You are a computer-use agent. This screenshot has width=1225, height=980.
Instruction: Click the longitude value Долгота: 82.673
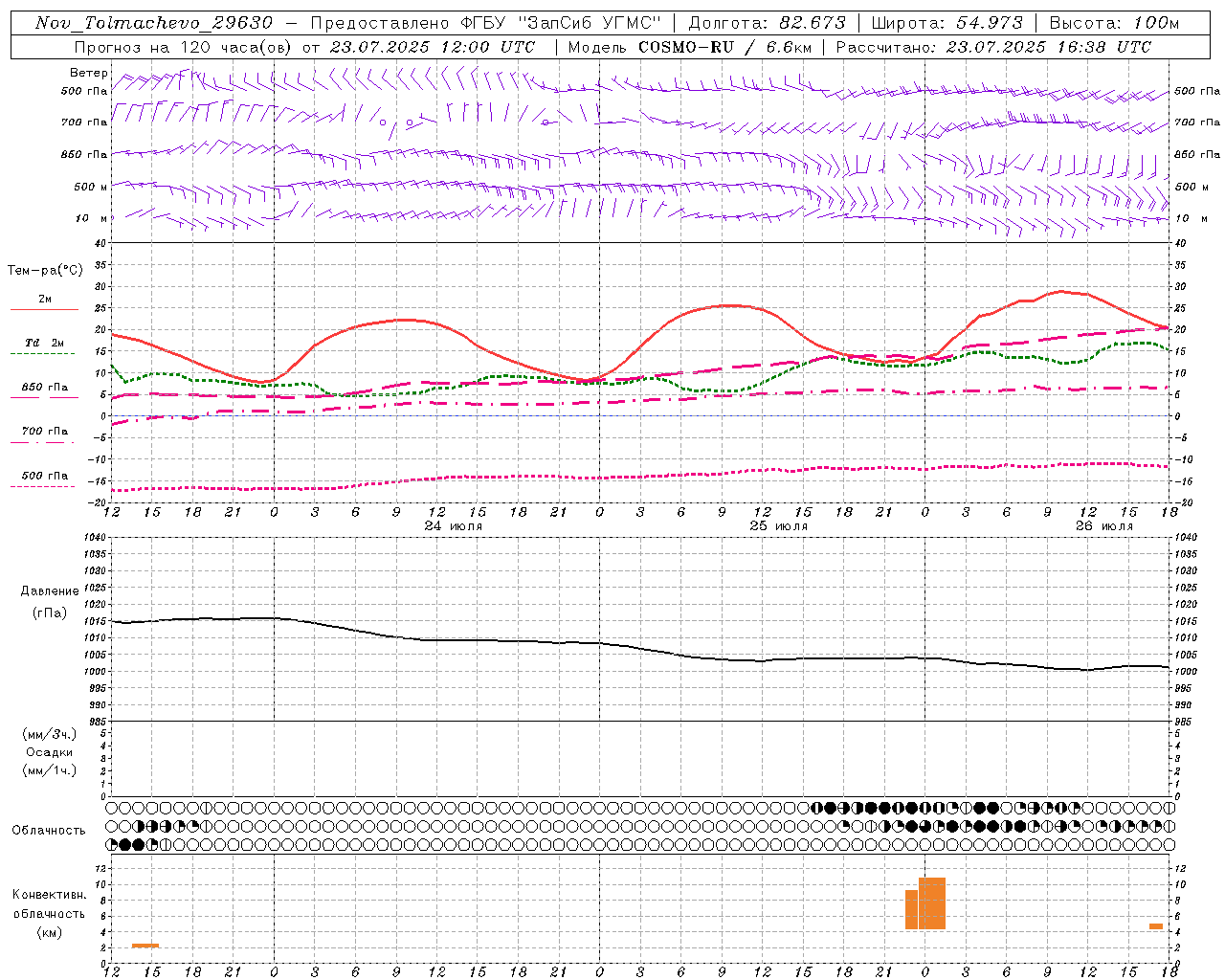[768, 23]
